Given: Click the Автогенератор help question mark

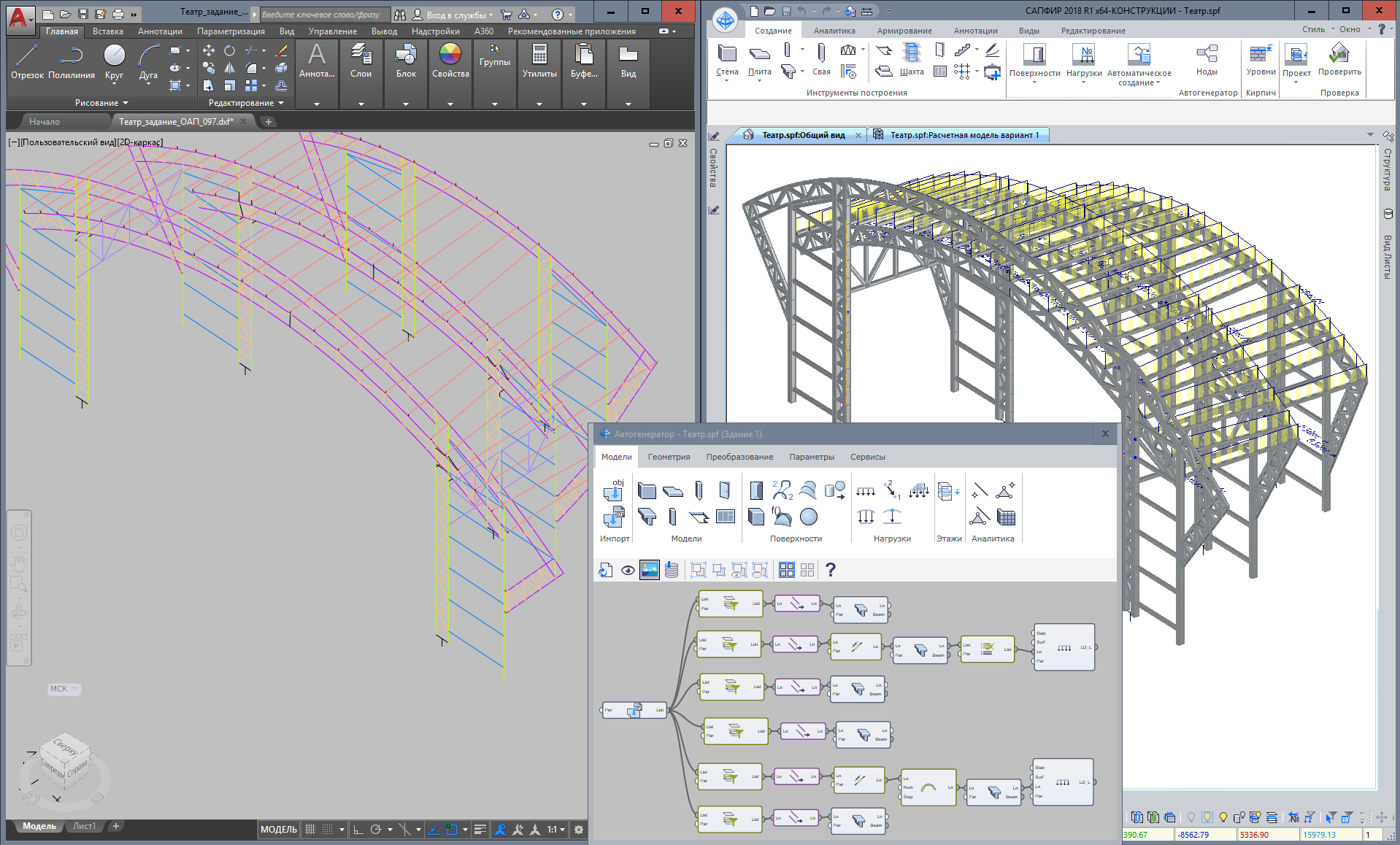Looking at the screenshot, I should 830,570.
